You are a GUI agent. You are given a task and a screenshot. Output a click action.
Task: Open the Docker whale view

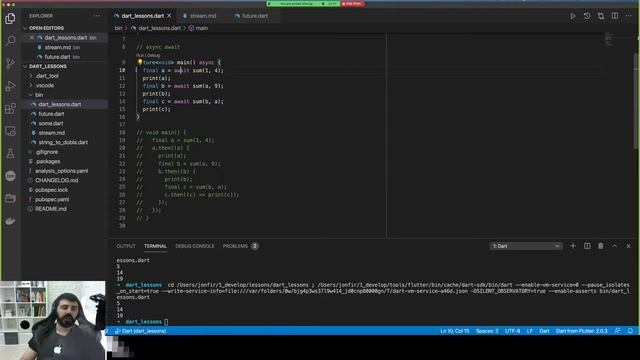(11, 221)
